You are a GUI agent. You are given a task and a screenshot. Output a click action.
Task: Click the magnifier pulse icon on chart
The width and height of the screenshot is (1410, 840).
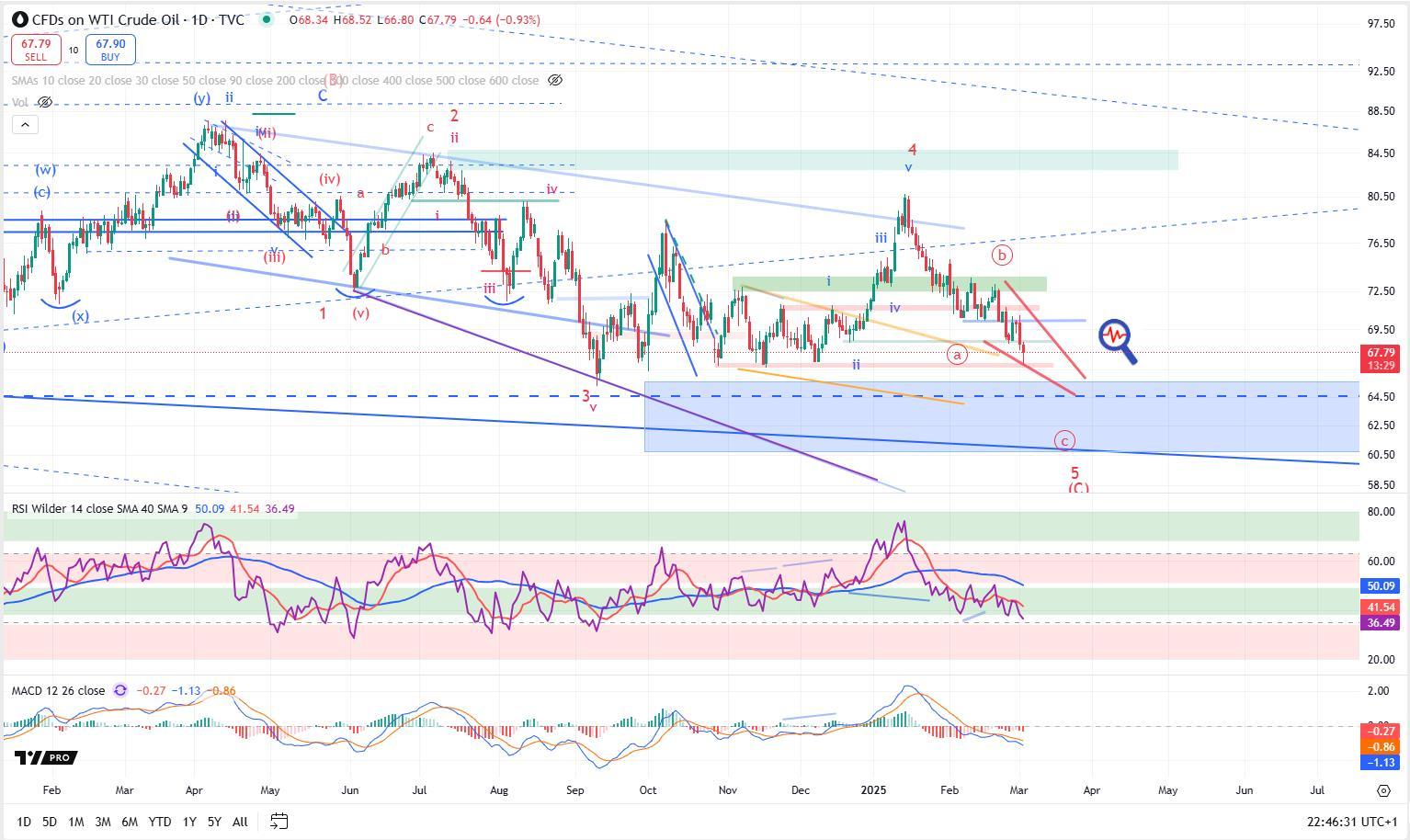[x=1118, y=340]
